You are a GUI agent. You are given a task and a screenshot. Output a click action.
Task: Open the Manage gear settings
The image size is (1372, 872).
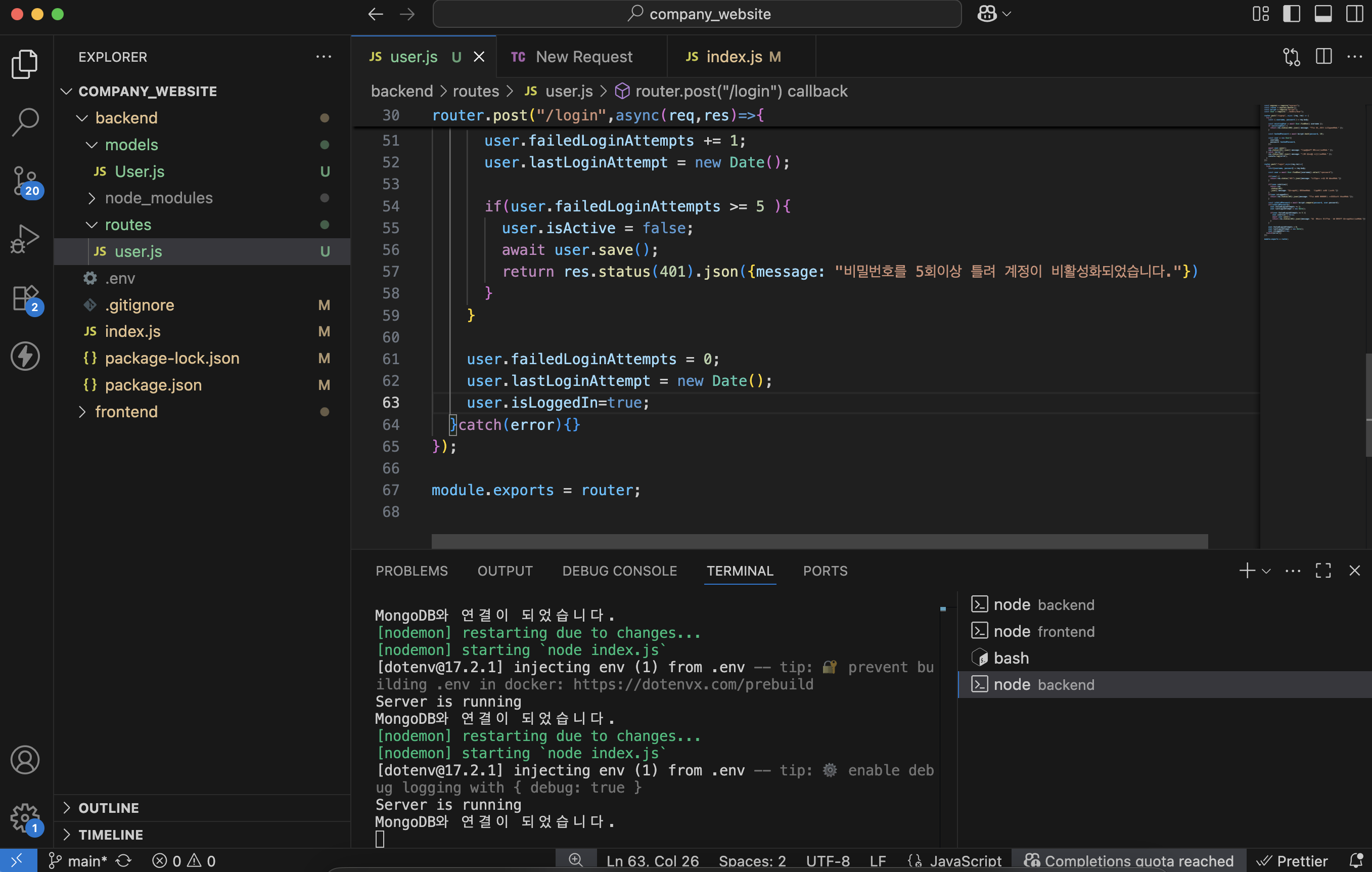coord(26,818)
